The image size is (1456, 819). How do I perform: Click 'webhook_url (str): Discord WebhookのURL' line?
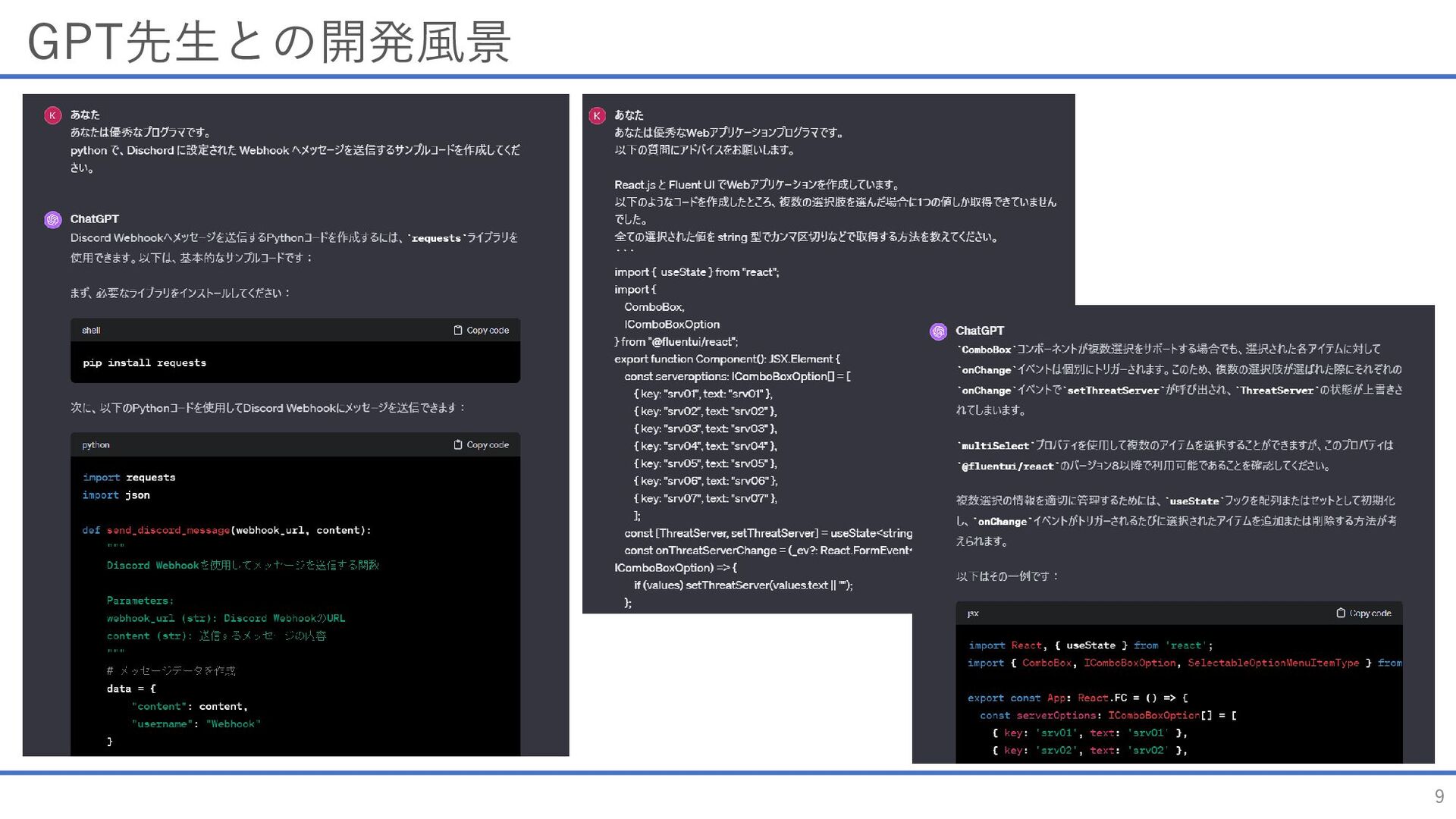point(226,619)
